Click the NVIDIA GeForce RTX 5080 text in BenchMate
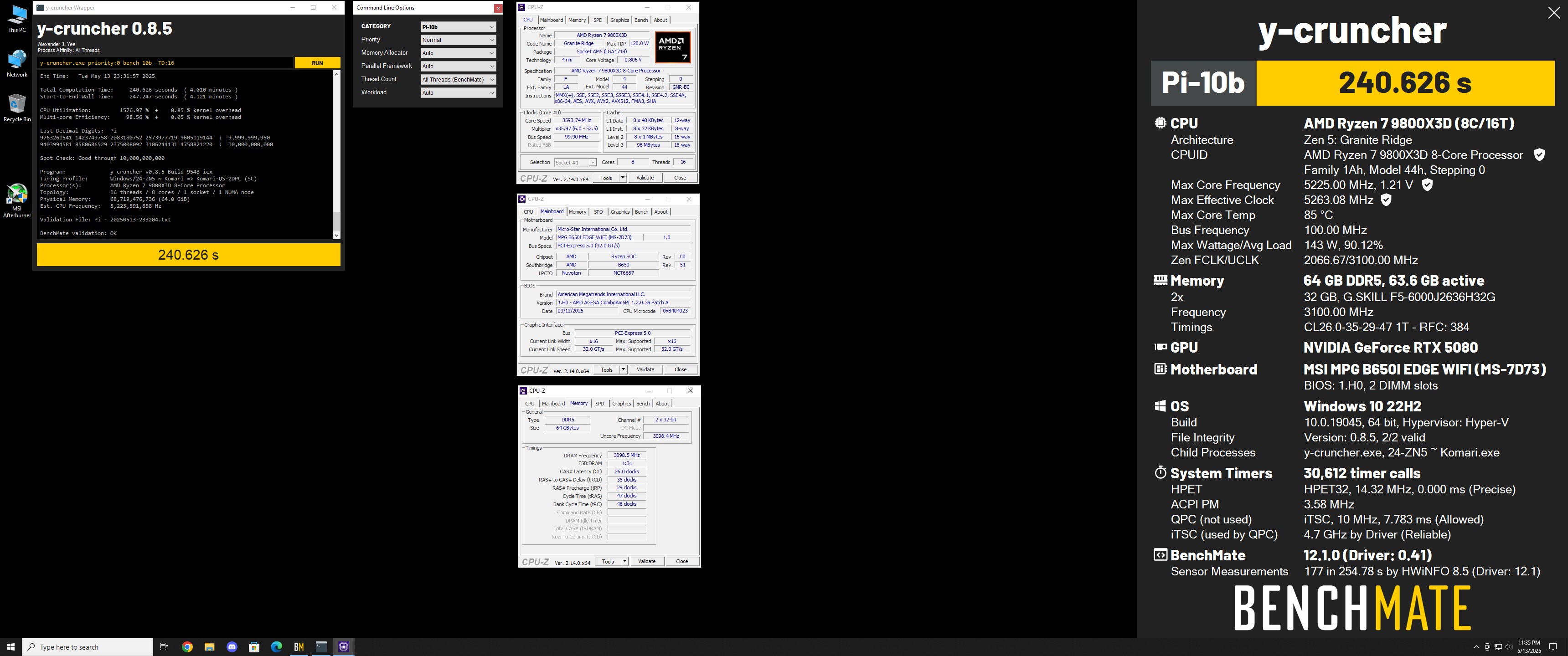1568x656 pixels. pyautogui.click(x=1390, y=348)
